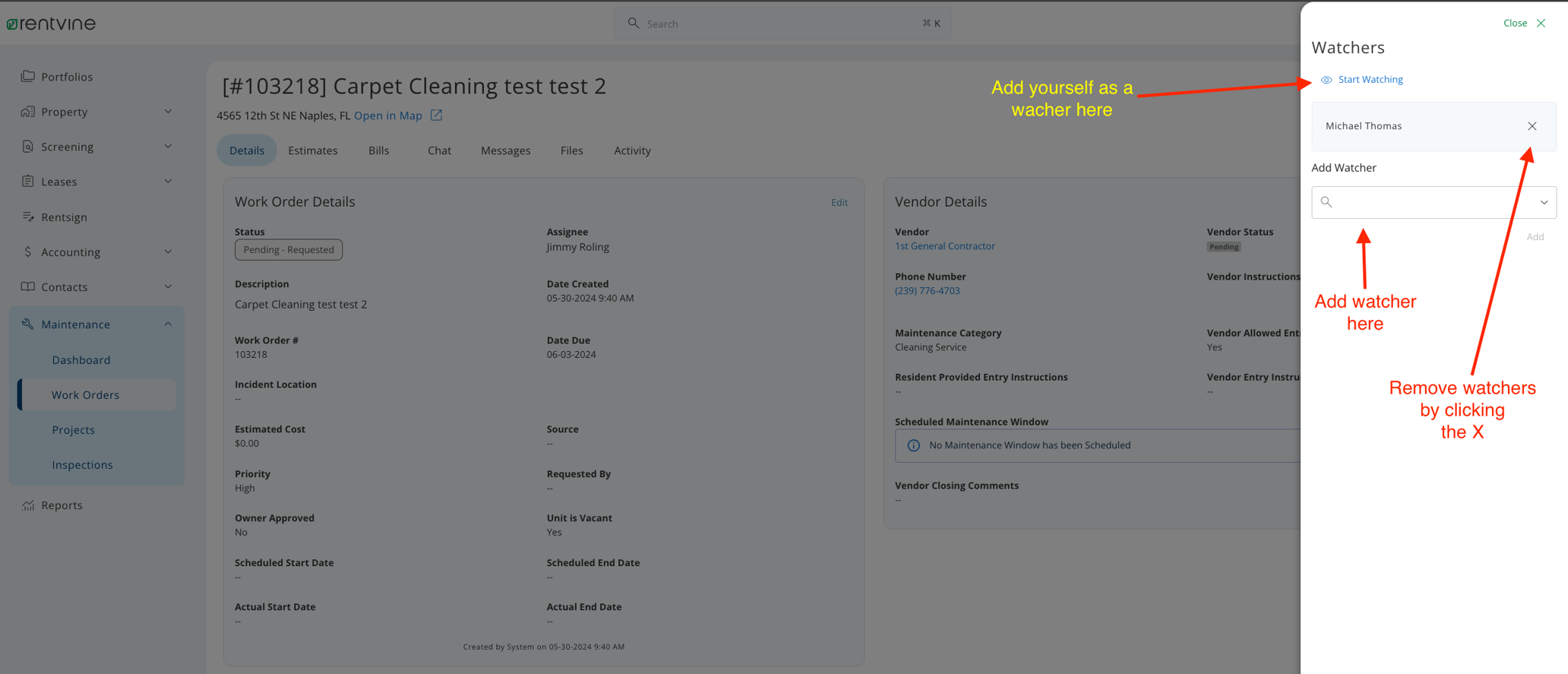Remove Michael Thomas from watchers

[x=1532, y=126]
